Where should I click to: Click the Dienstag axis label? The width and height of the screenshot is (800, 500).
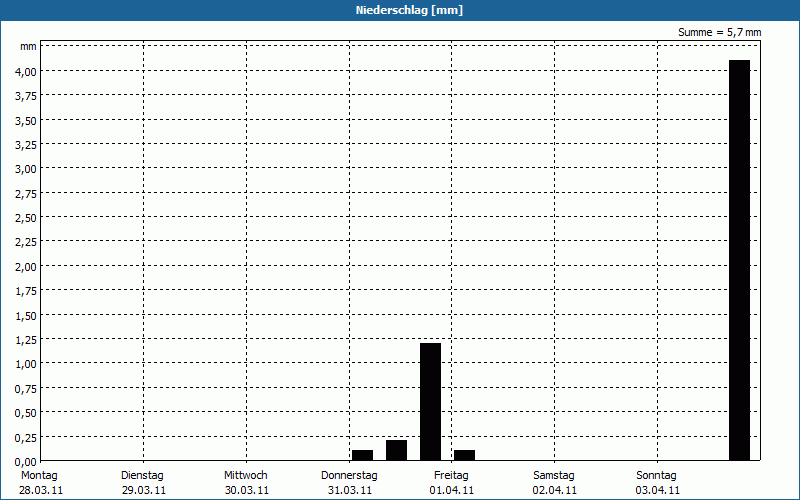(x=142, y=476)
